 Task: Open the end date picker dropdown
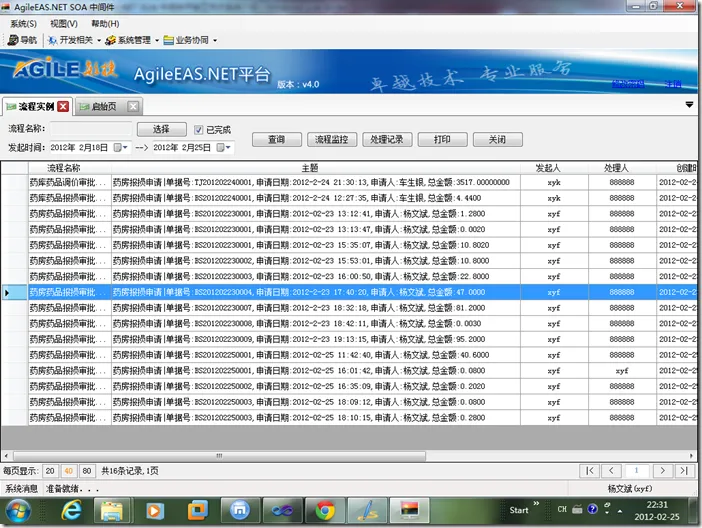(224, 147)
